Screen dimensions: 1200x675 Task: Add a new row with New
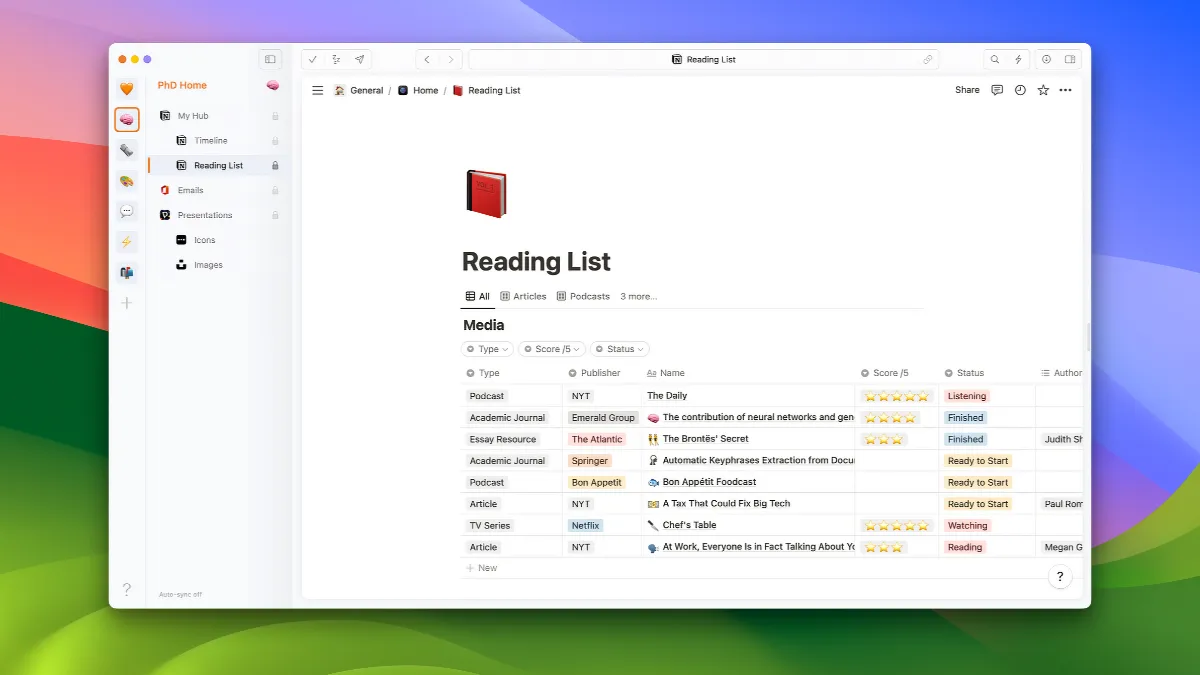click(x=482, y=568)
